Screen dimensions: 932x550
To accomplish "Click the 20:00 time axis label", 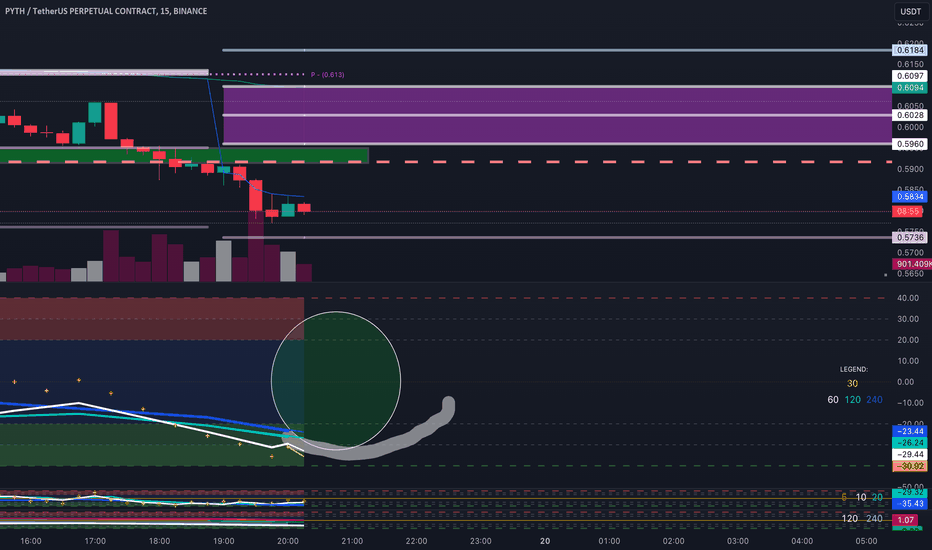I will pos(288,541).
